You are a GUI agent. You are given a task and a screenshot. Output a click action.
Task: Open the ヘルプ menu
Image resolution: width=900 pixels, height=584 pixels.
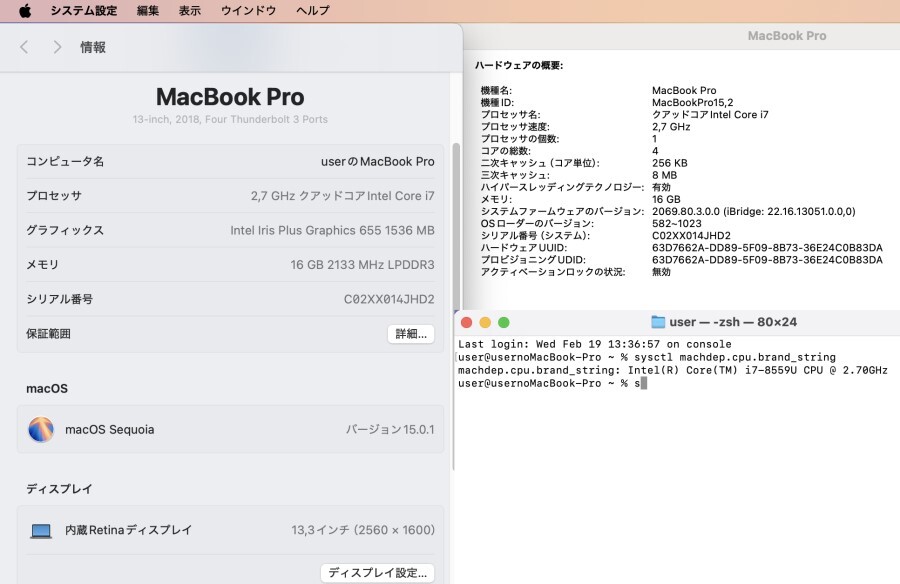(x=313, y=11)
